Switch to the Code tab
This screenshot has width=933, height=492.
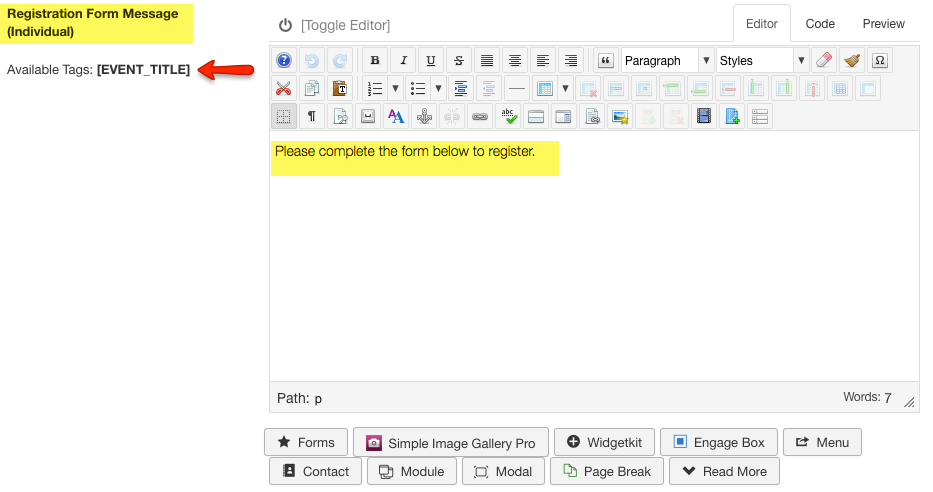point(820,24)
